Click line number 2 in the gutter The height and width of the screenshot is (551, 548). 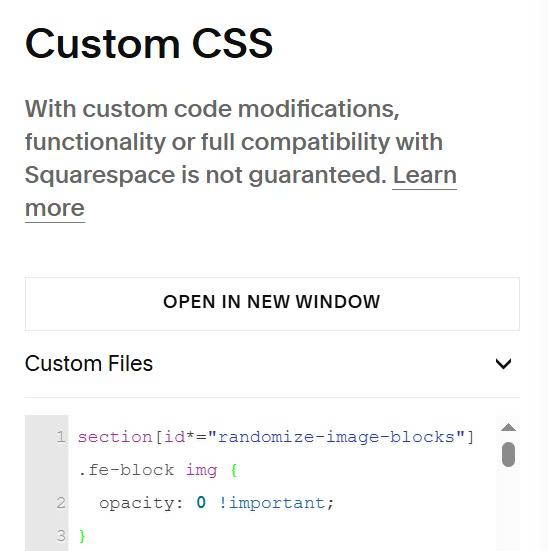click(x=61, y=503)
